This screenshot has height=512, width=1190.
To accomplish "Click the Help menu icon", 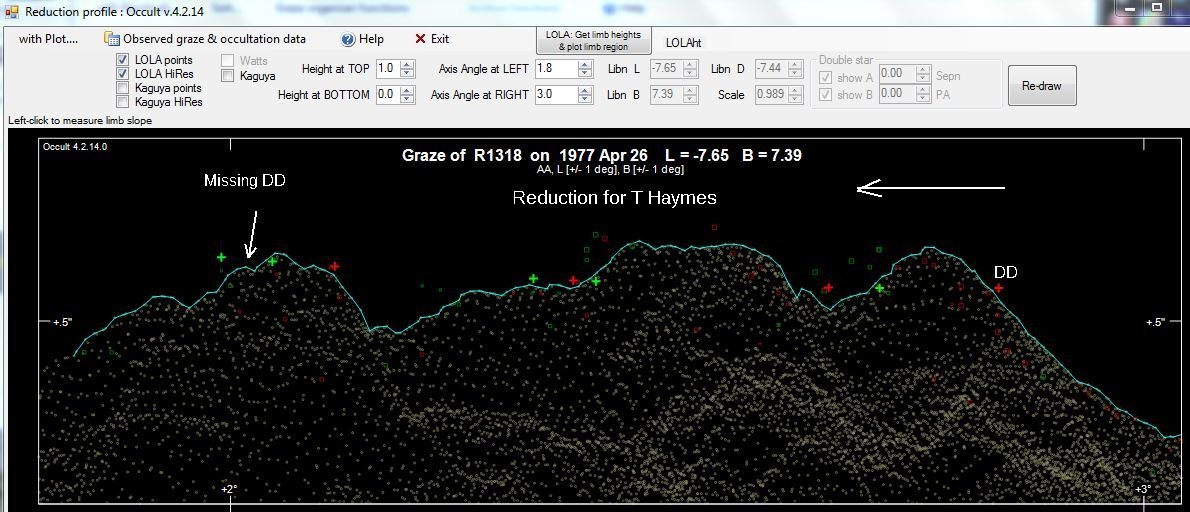I will click(x=348, y=39).
